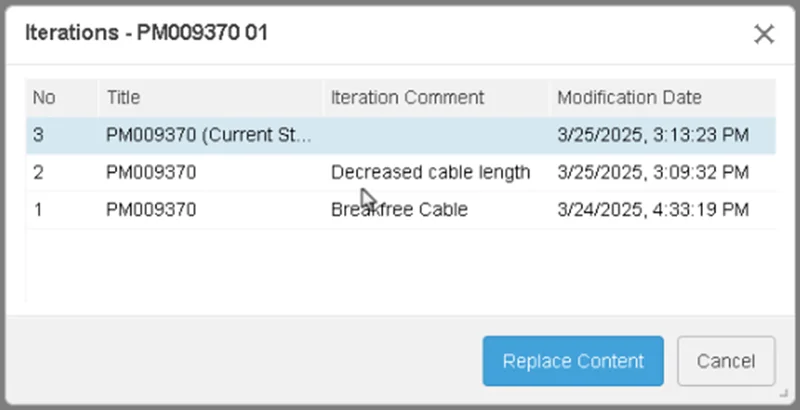
Task: Click the 3/25/2025, 3:09:32 PM date cell
Action: (652, 172)
